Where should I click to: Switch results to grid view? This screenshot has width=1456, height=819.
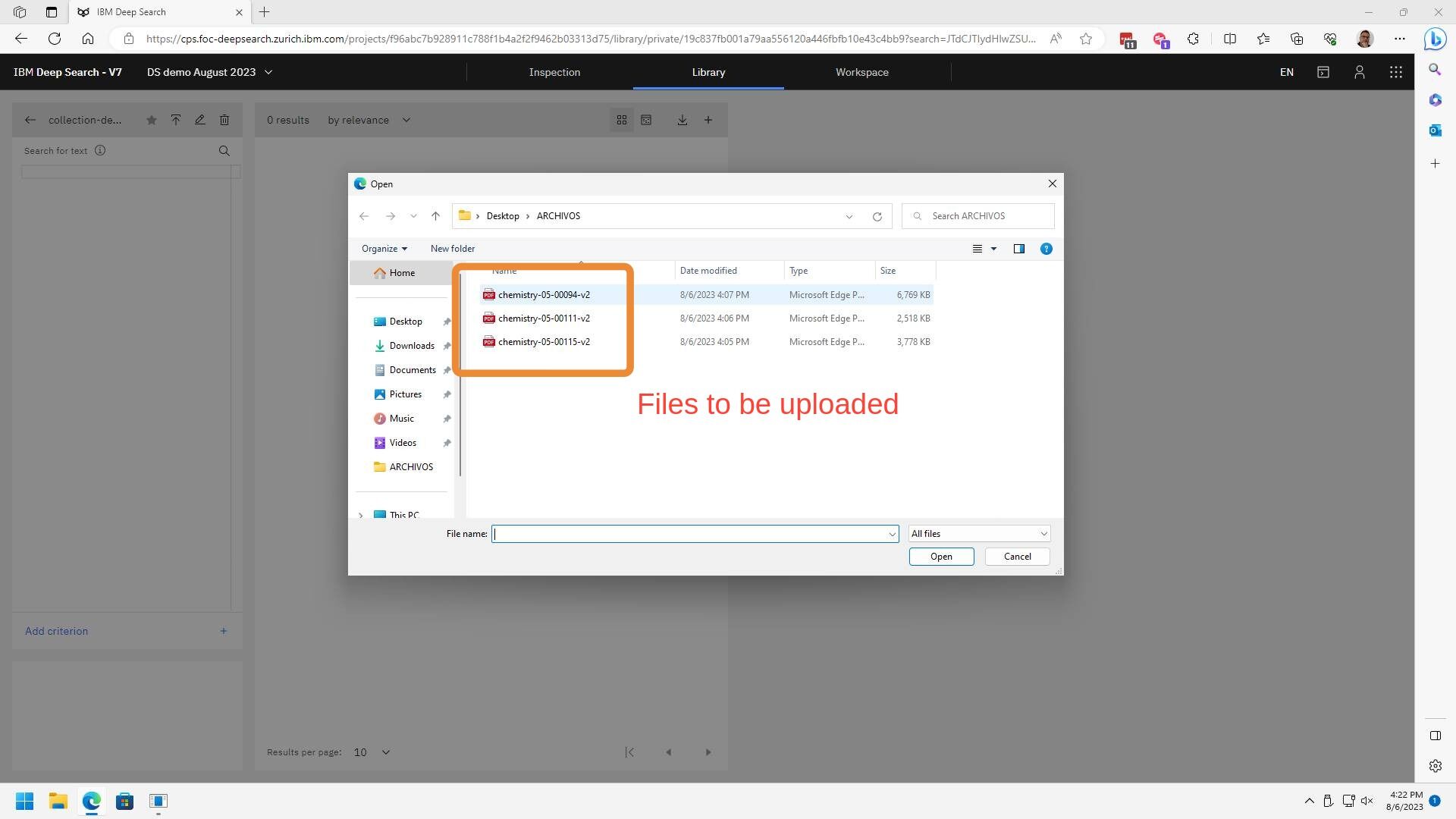pos(622,120)
